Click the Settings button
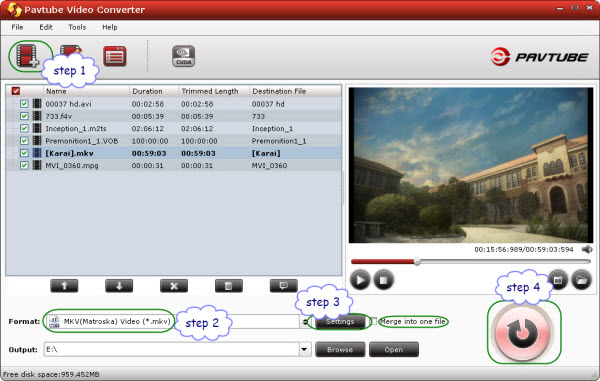Screen dimensions: 600x381 pos(340,321)
